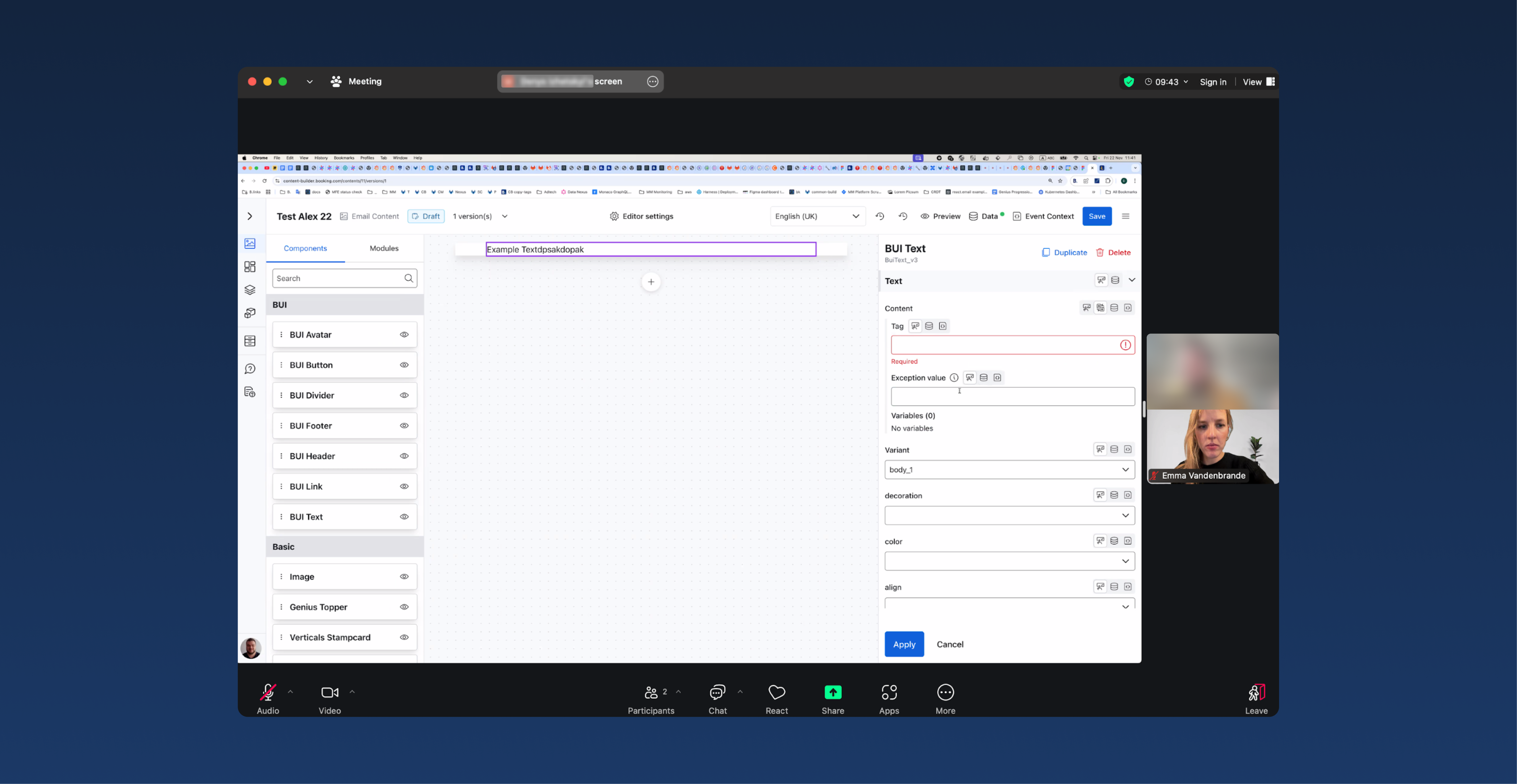
Task: Click the translation icon in the Content row
Action: 1100,307
